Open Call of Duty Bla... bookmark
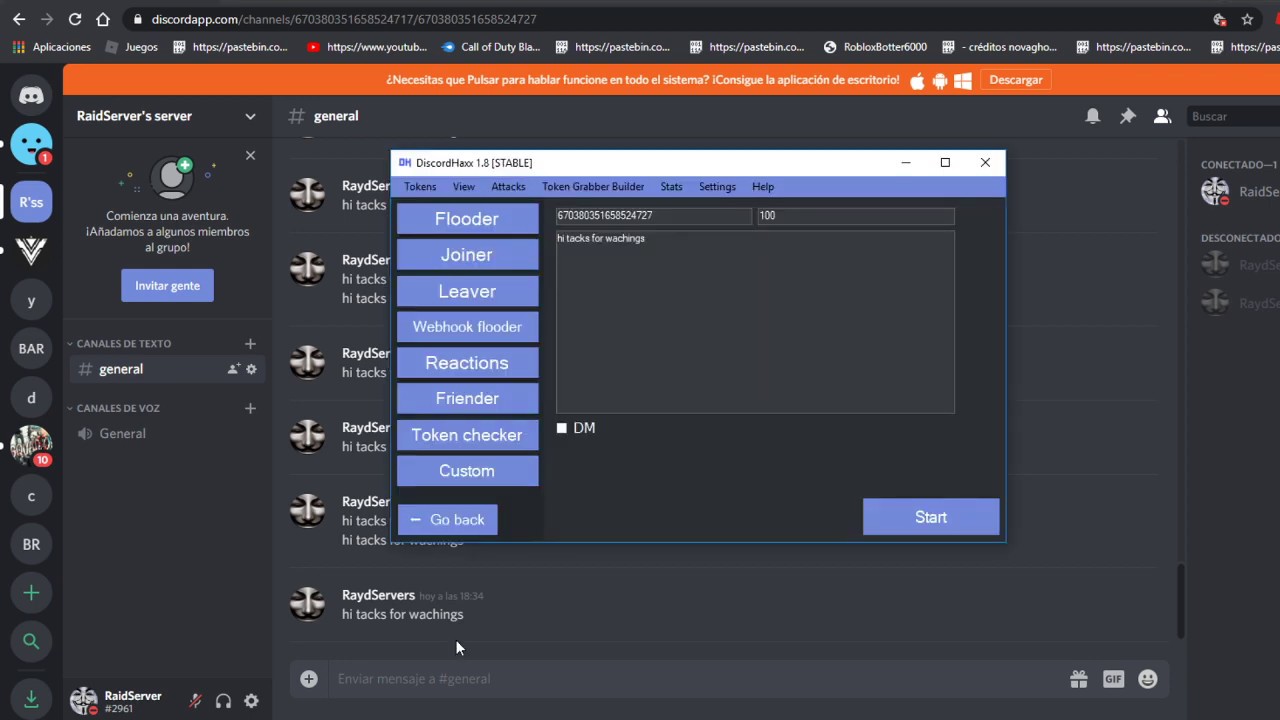This screenshot has width=1280, height=720. (x=491, y=47)
